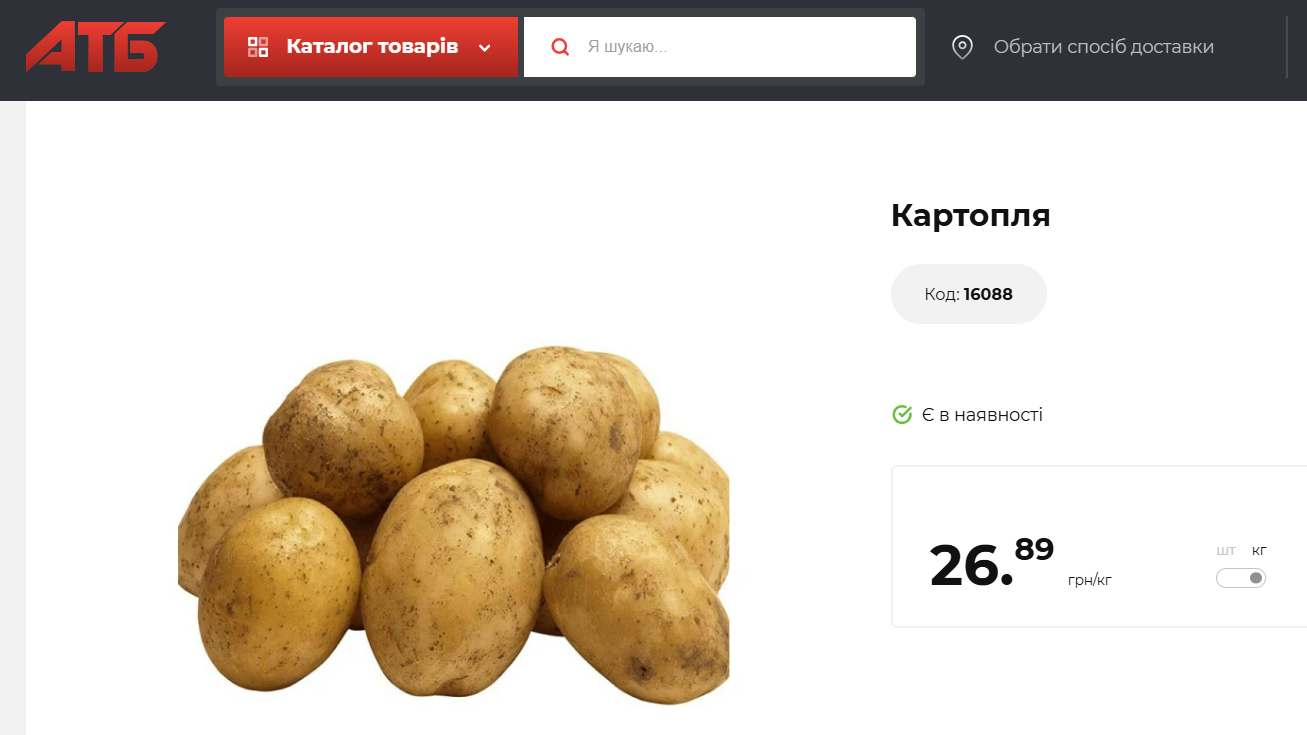
Task: Click the location pin icon
Action: (962, 47)
